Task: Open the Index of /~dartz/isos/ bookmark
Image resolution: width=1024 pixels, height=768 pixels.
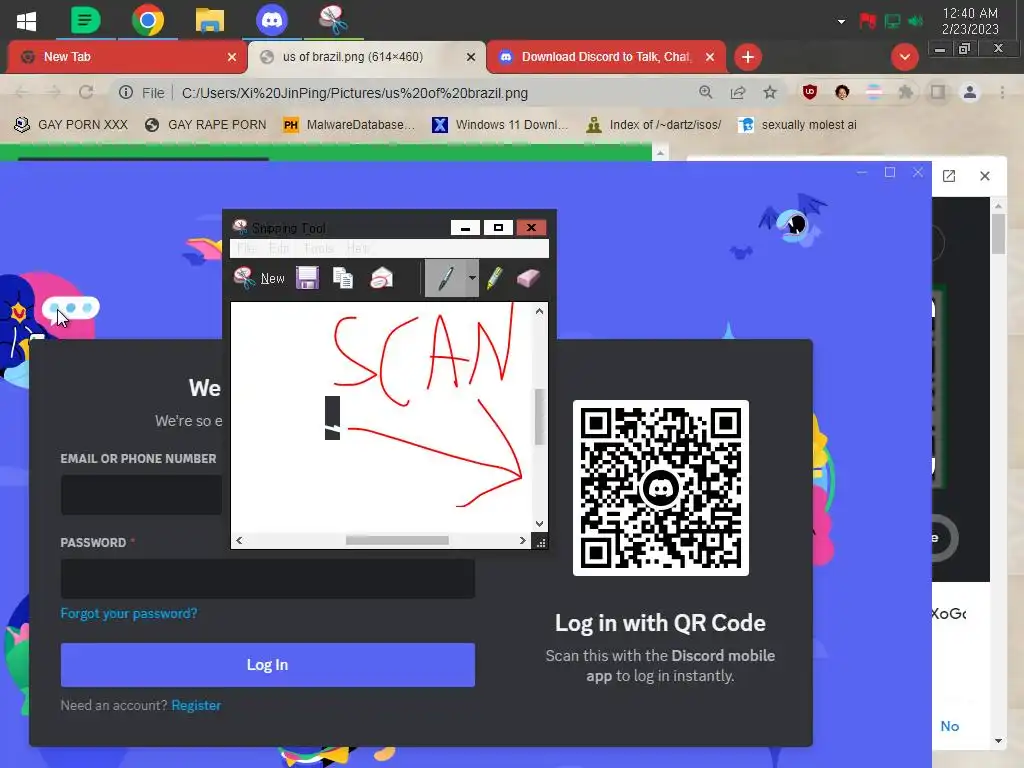Action: click(x=654, y=125)
